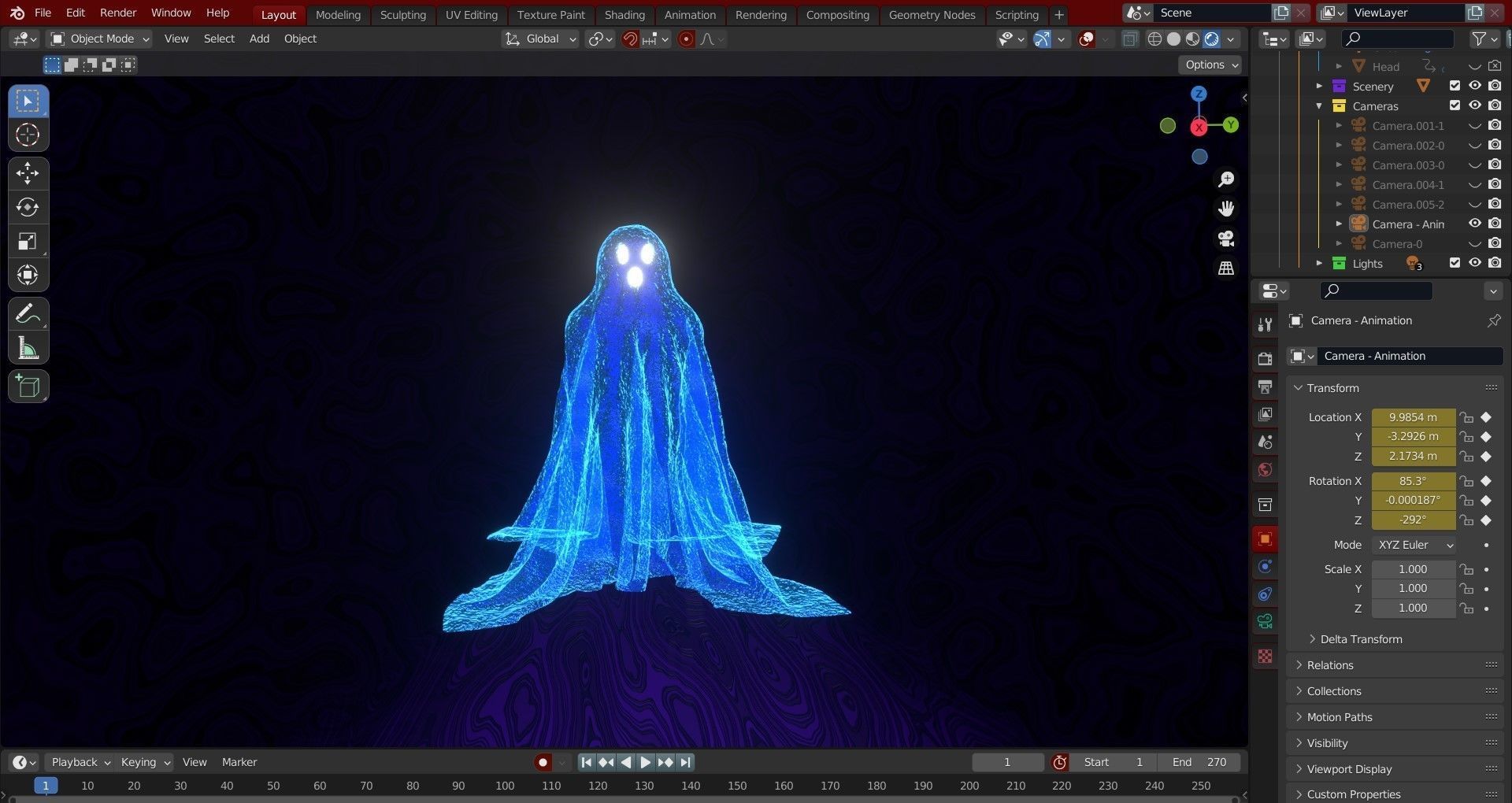The height and width of the screenshot is (803, 1512).
Task: Hide Camera - Animation in viewport
Action: tap(1475, 224)
